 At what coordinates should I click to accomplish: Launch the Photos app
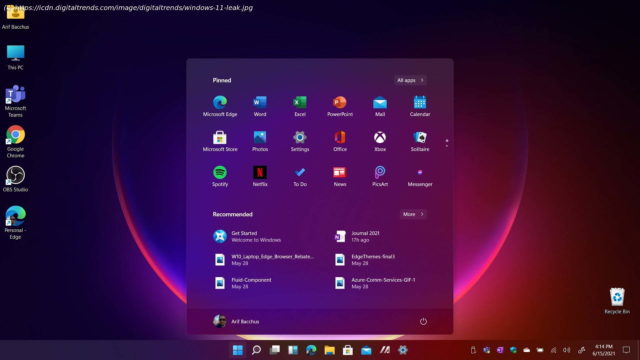coord(260,141)
